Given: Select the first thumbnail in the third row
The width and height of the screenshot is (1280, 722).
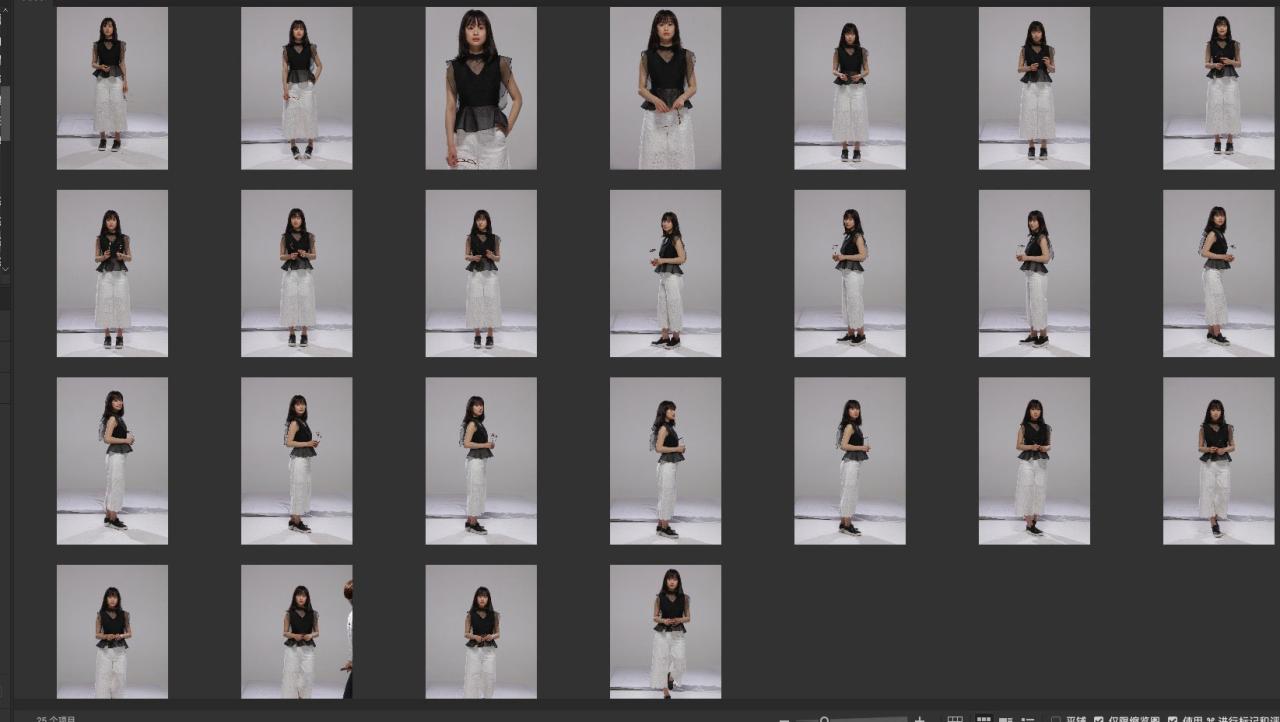Looking at the screenshot, I should pyautogui.click(x=112, y=460).
